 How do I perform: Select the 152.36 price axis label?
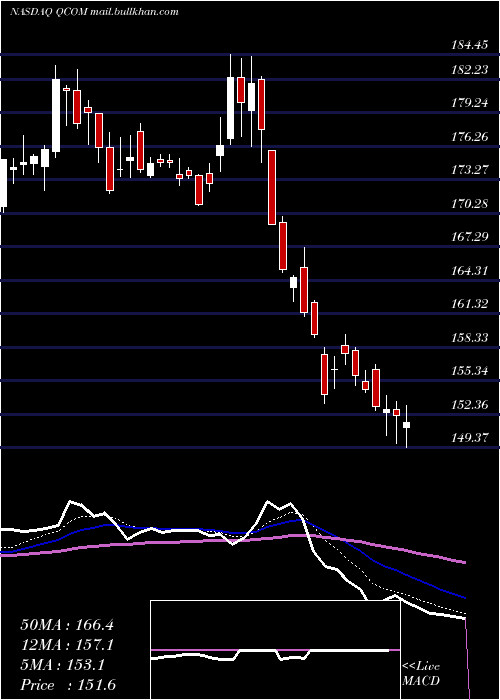point(469,405)
